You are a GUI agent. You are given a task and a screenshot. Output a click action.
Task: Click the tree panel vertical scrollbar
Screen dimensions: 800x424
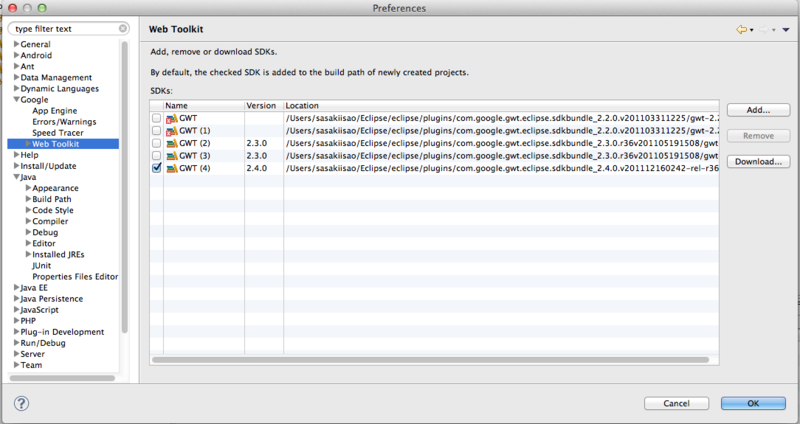click(x=124, y=186)
